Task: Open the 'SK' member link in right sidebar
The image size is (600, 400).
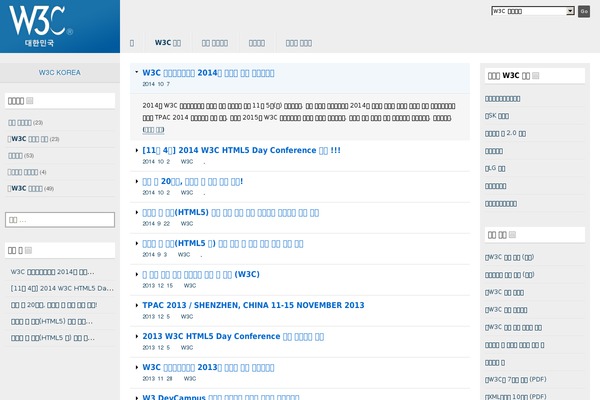Action: point(497,116)
